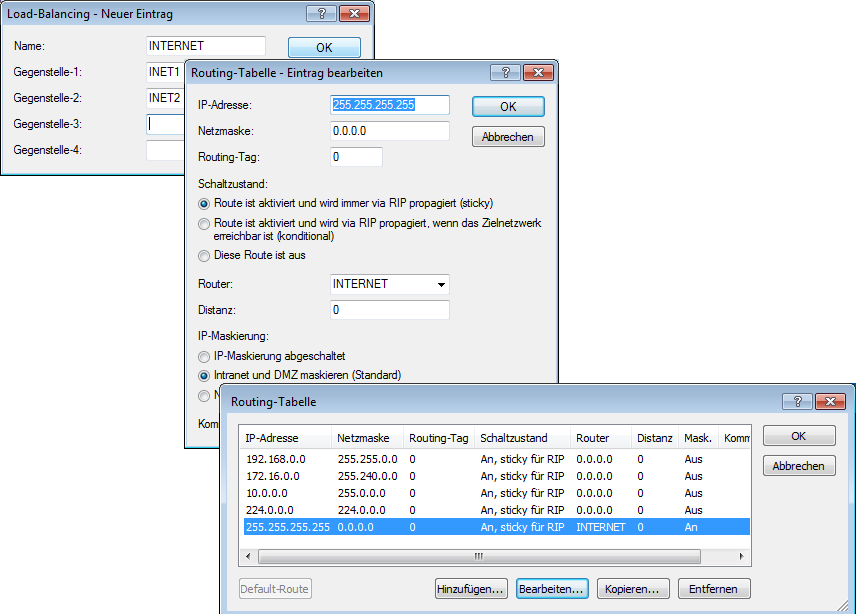Select sticky RIP propagation radio option
856x614 pixels.
coord(205,203)
